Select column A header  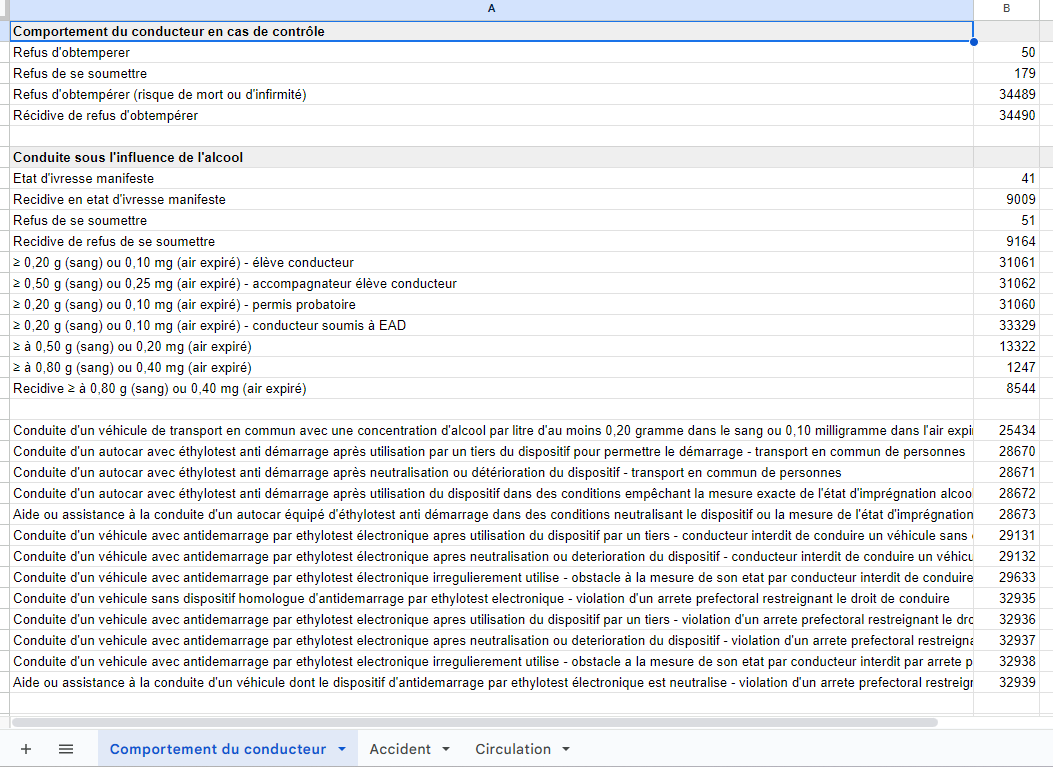tap(492, 9)
